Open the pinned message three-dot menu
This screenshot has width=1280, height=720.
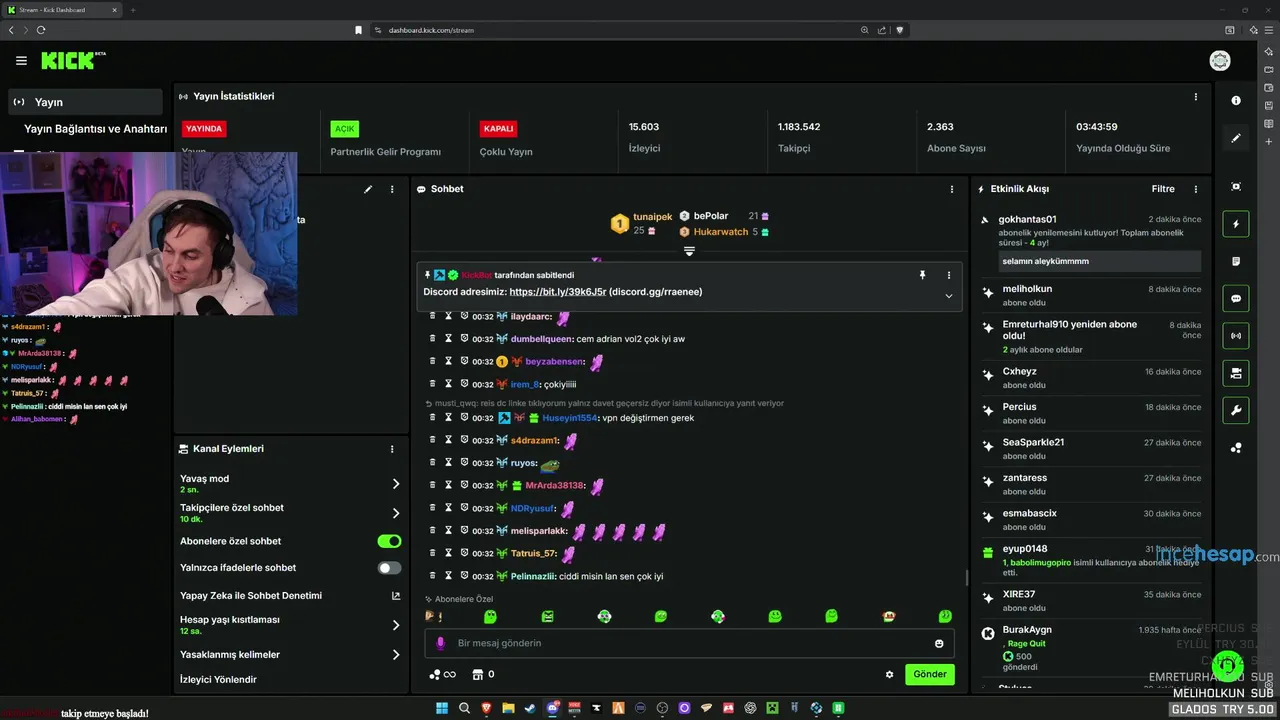pos(949,275)
